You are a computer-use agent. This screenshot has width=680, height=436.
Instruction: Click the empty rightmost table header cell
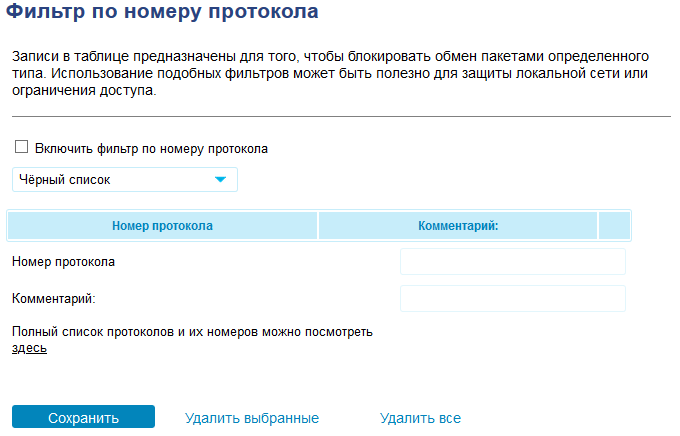tap(613, 226)
